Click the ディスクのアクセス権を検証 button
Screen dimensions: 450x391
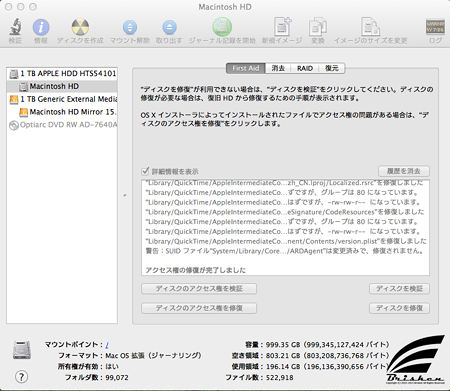[x=199, y=289]
